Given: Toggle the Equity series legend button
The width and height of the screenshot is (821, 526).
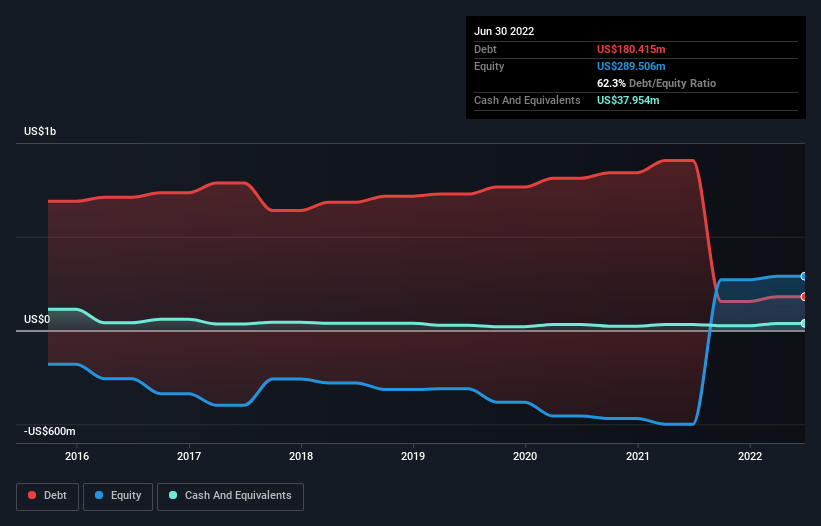Looking at the screenshot, I should (118, 496).
